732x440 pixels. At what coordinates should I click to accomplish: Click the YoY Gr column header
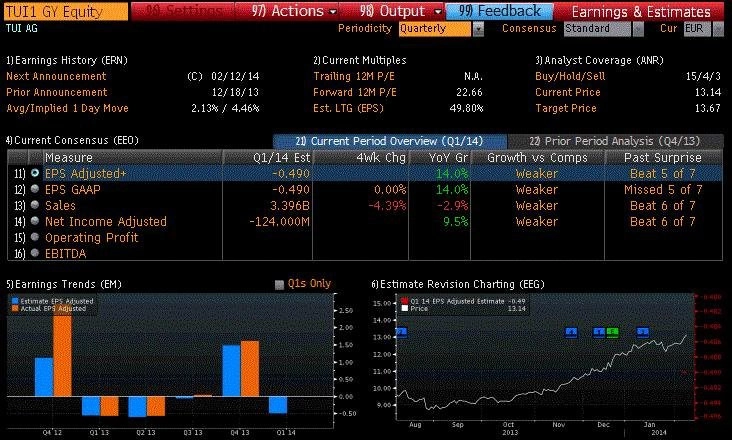tap(440, 158)
